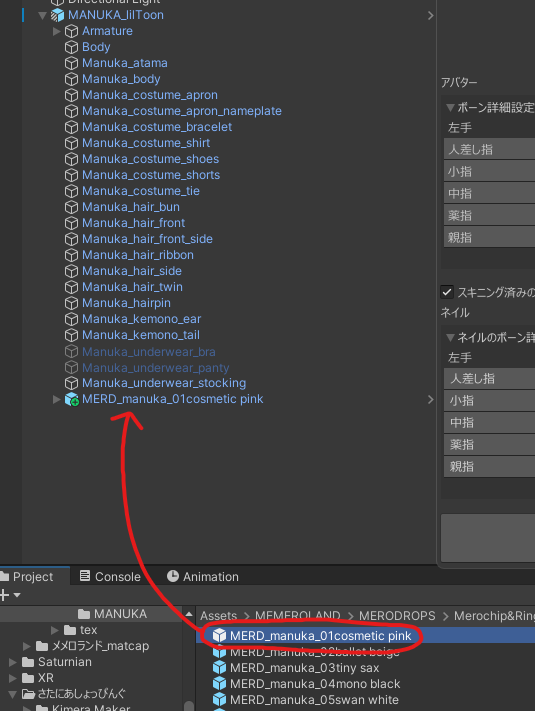
Task: Click the Manuka_costume_apron_nameplate cube icon
Action: point(71,111)
